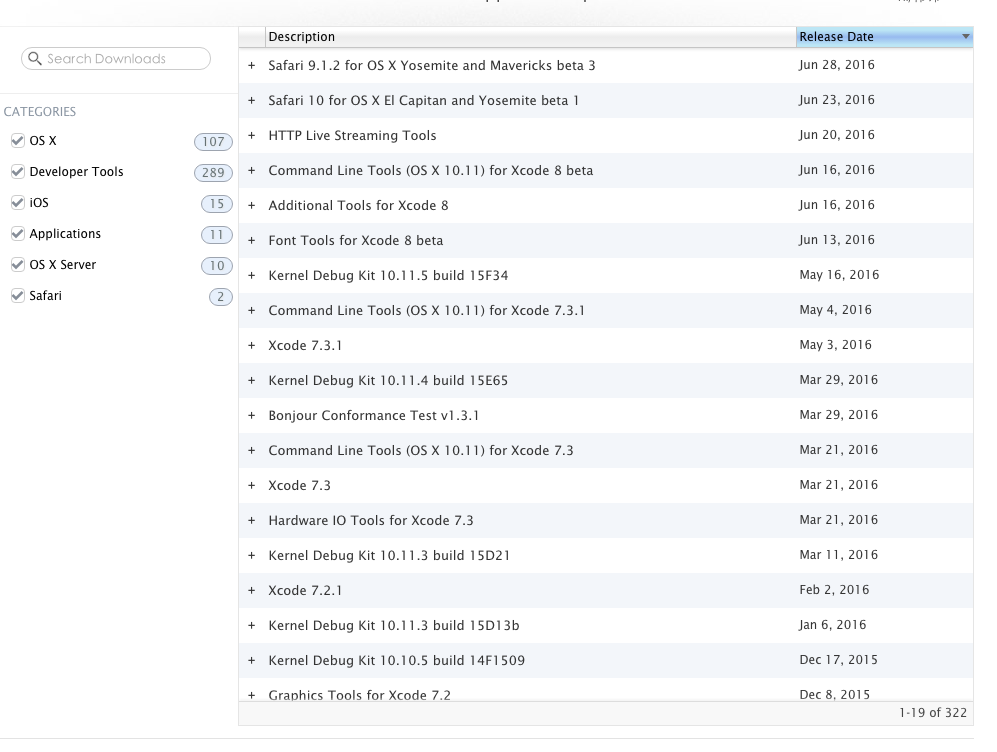Sort by the Release Date column header

[x=884, y=37]
